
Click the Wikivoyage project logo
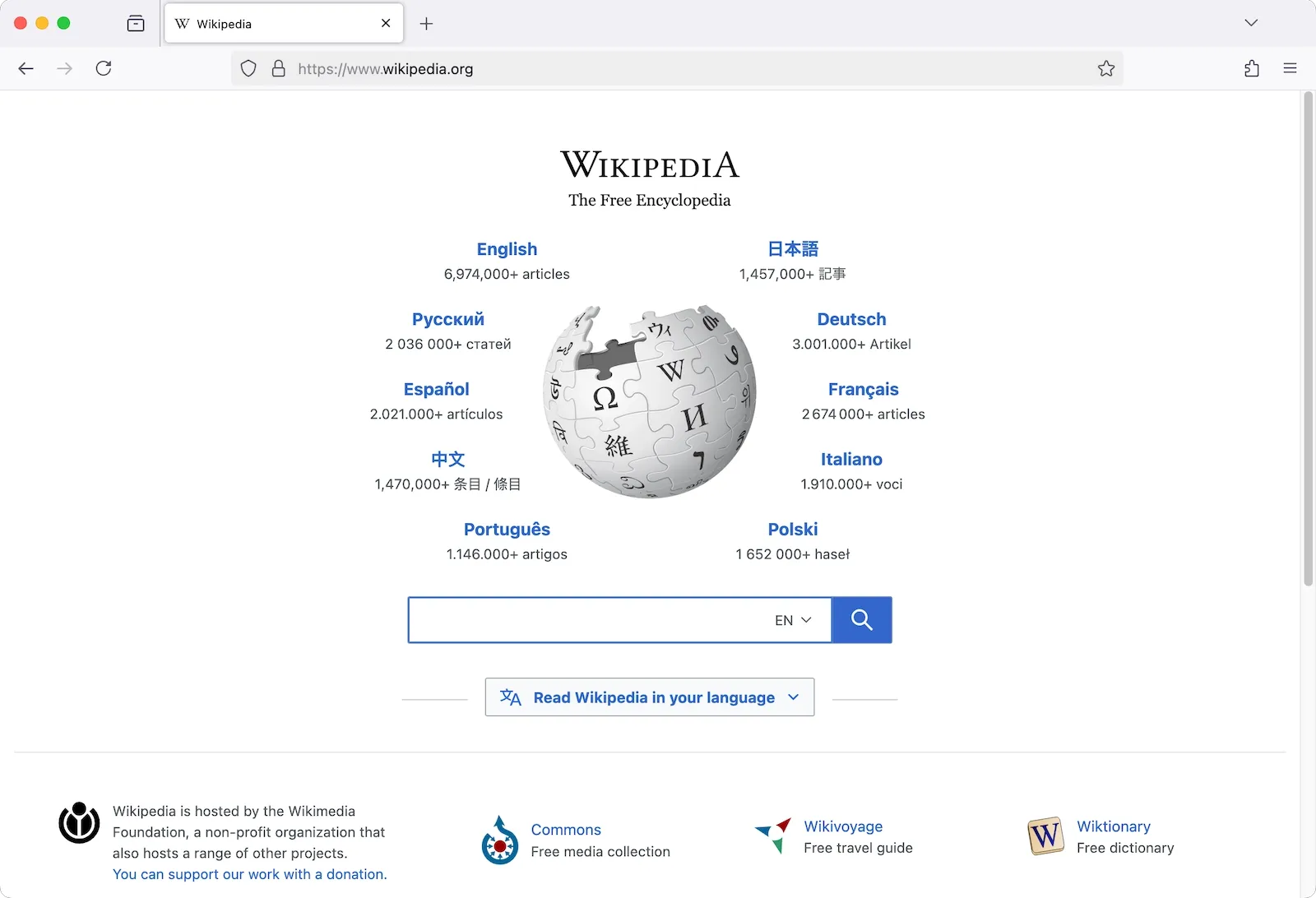[774, 836]
